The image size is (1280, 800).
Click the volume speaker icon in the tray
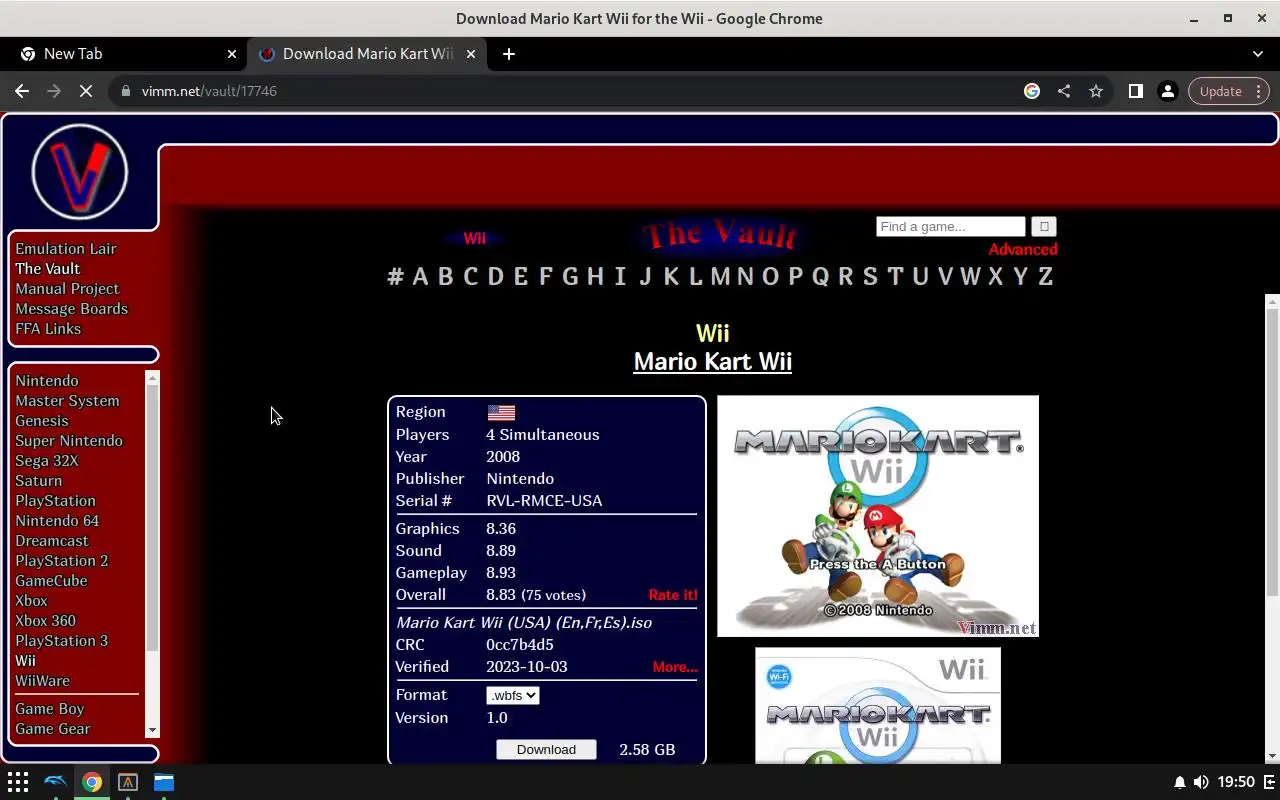click(x=1201, y=782)
